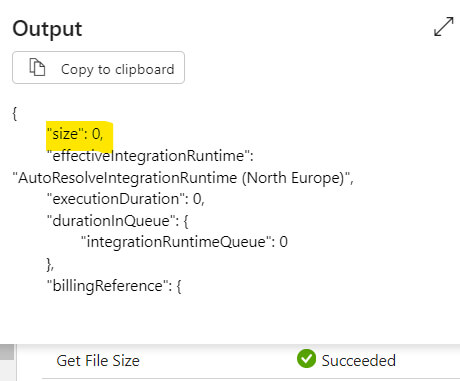Click the "durationInQueue" key line
Screen dimensions: 460x381
pos(118,221)
